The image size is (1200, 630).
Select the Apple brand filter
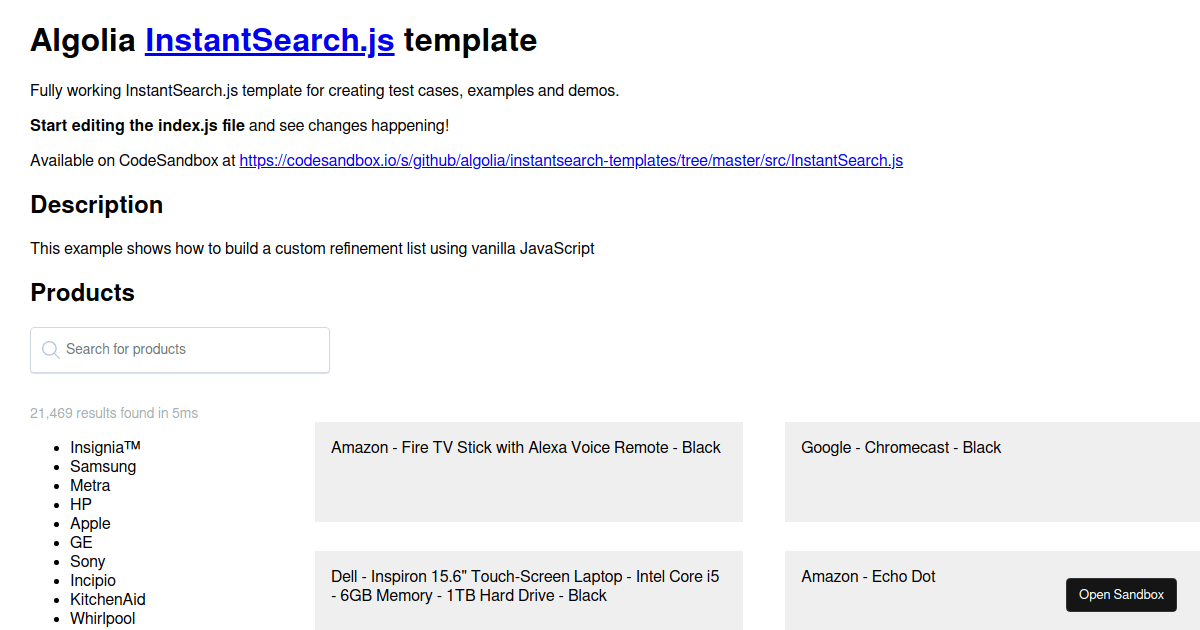click(90, 523)
